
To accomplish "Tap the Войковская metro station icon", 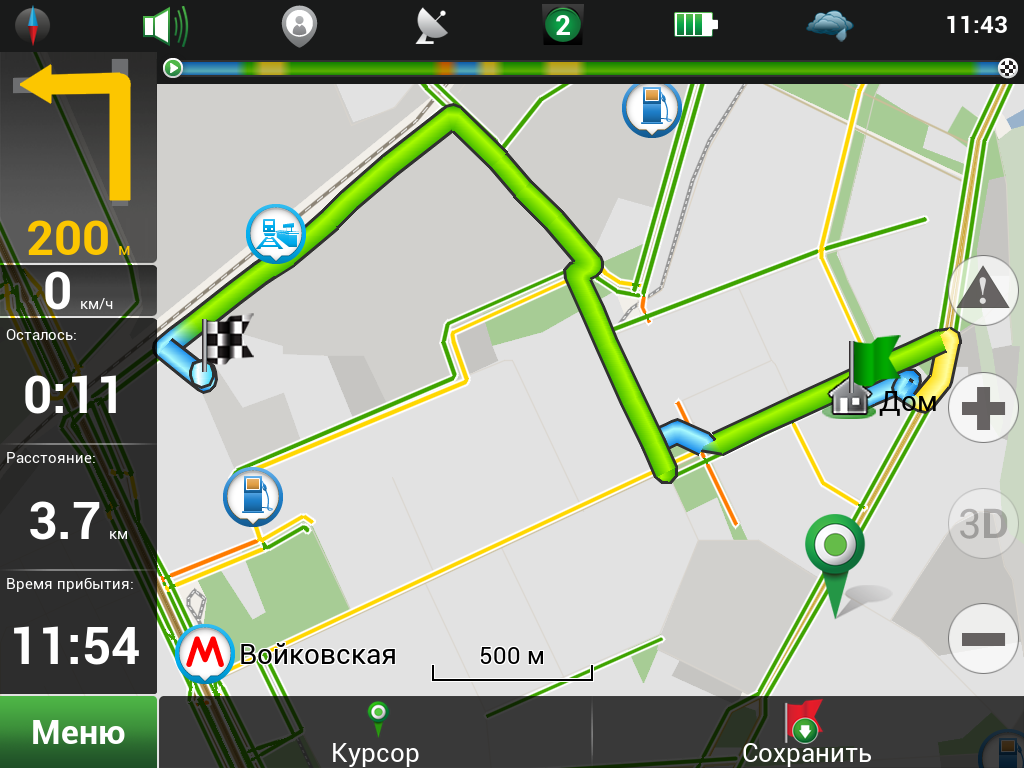I will (x=204, y=653).
